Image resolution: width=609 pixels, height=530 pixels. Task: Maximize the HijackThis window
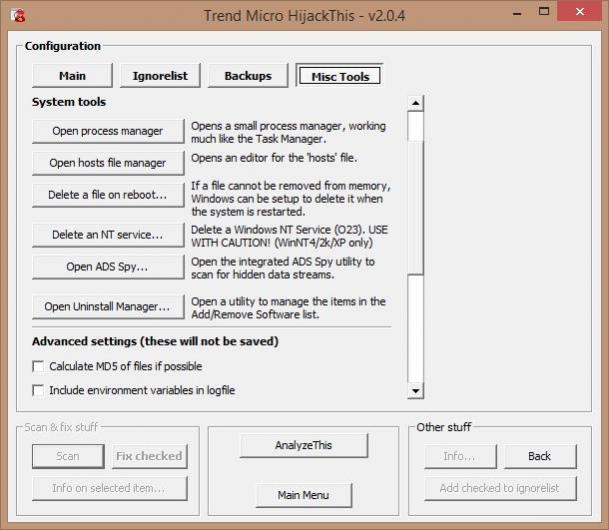point(544,12)
